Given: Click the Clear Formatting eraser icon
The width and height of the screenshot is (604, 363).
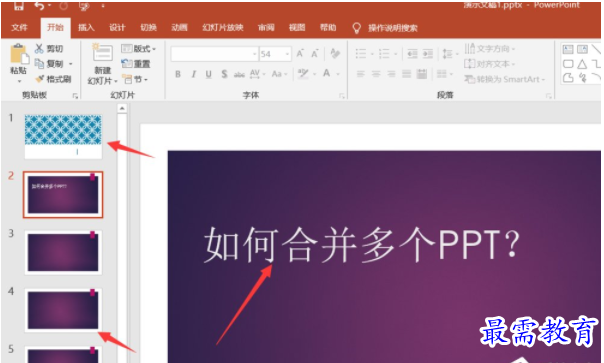Looking at the screenshot, I should point(335,54).
